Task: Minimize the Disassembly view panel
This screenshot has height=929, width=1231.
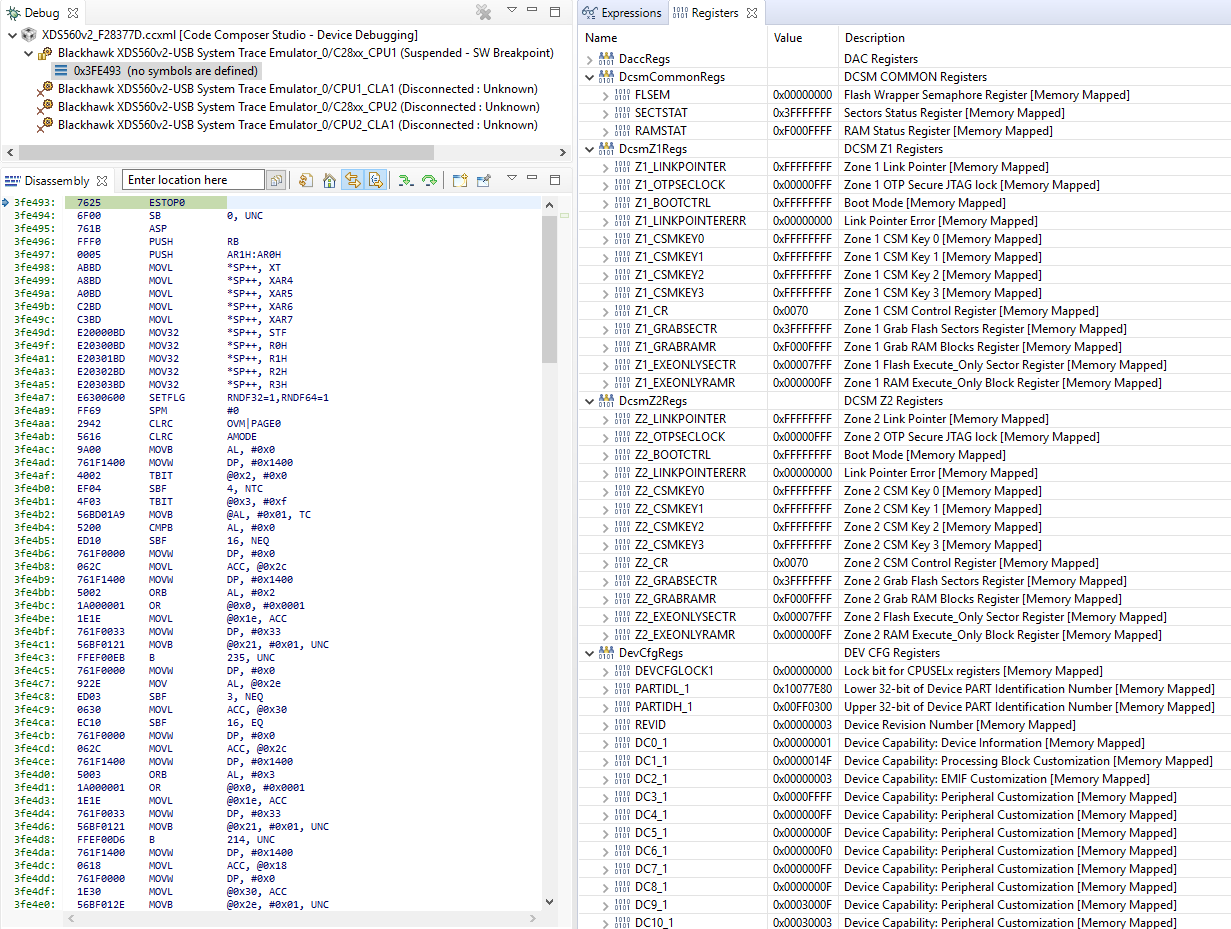Action: point(532,180)
